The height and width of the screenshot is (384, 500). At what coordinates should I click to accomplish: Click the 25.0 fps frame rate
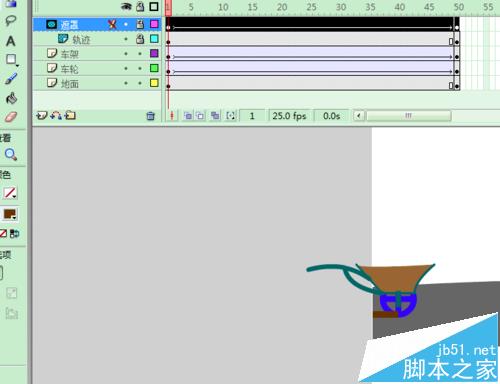[289, 116]
